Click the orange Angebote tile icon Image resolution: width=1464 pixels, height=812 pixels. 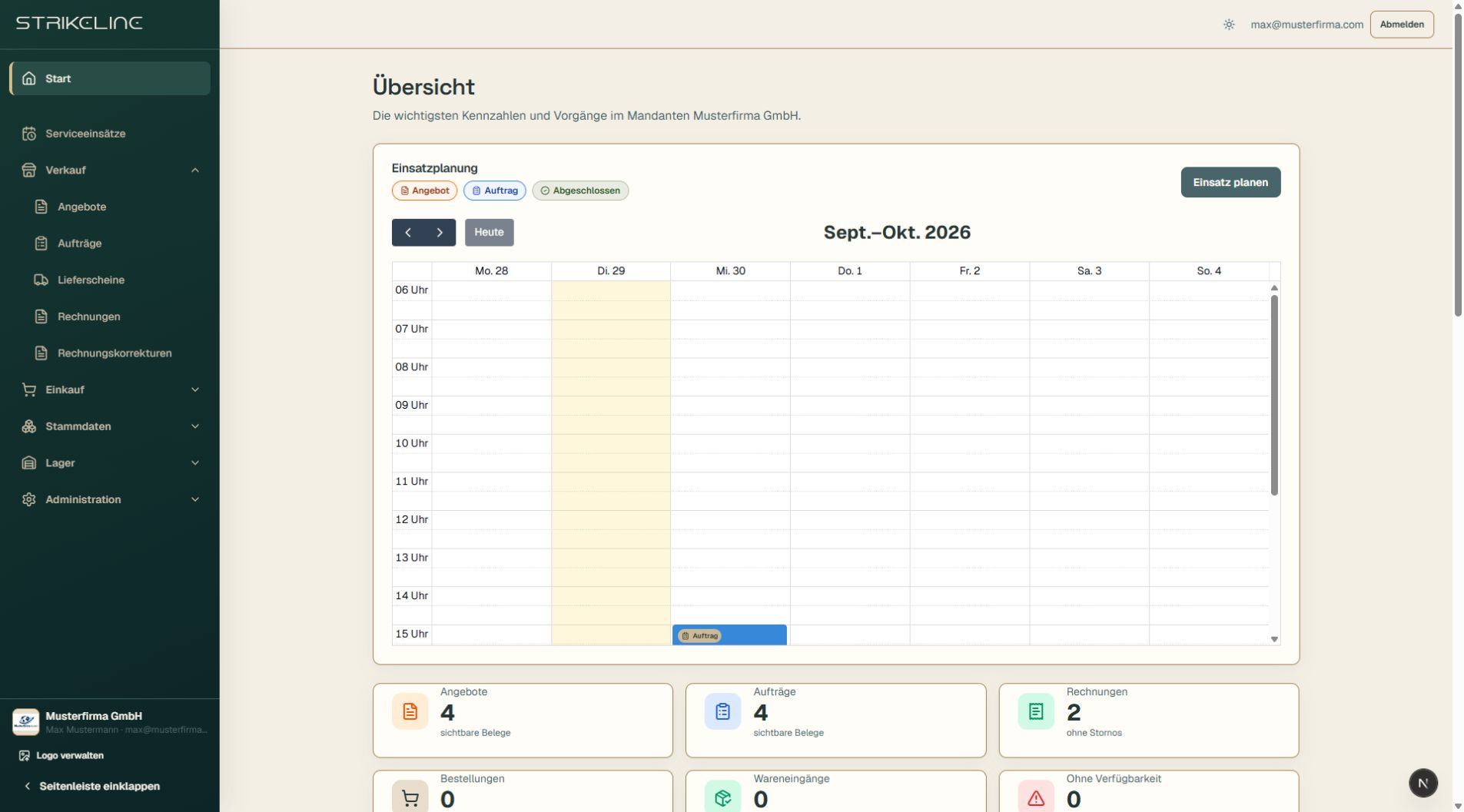[x=410, y=711]
